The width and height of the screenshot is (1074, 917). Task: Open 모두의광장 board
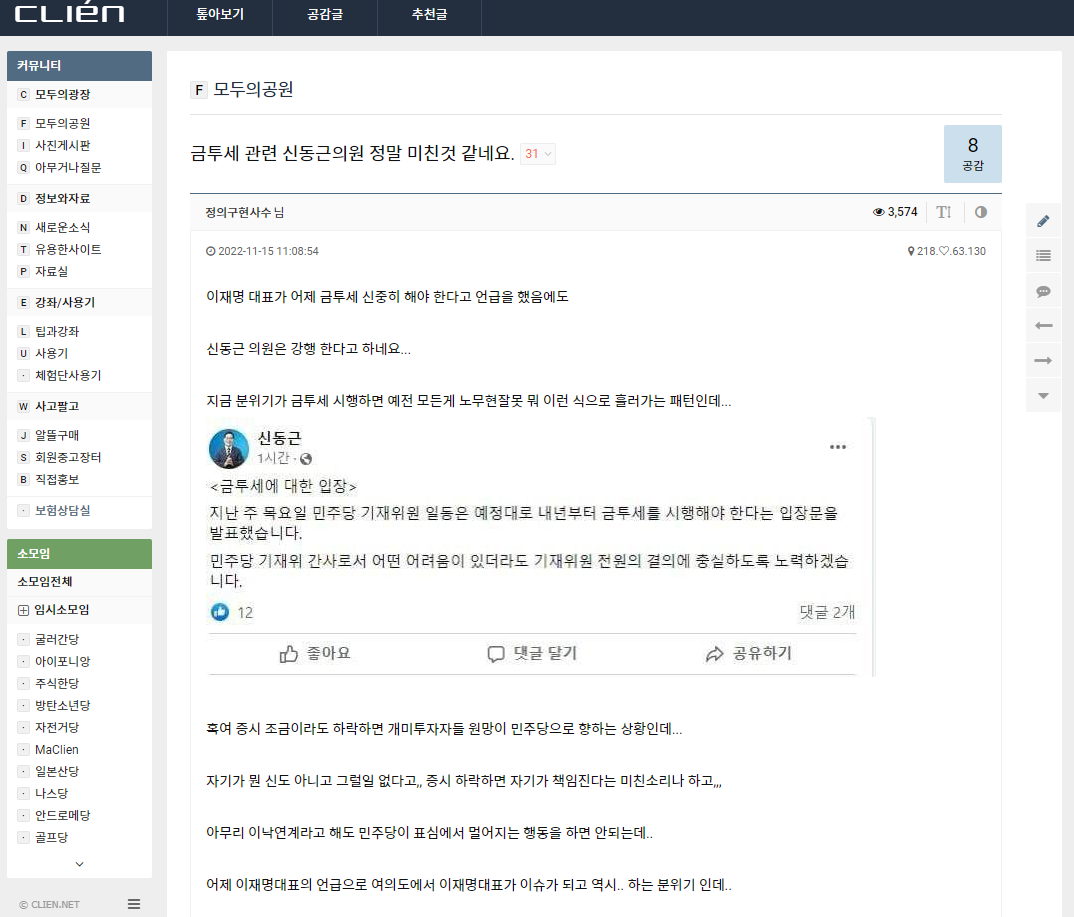coord(62,95)
